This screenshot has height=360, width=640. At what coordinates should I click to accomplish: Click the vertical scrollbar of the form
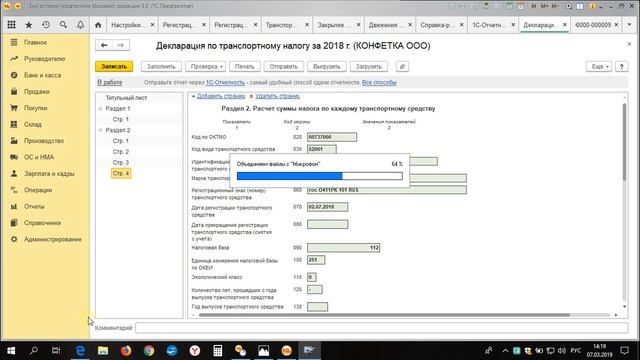coord(624,141)
